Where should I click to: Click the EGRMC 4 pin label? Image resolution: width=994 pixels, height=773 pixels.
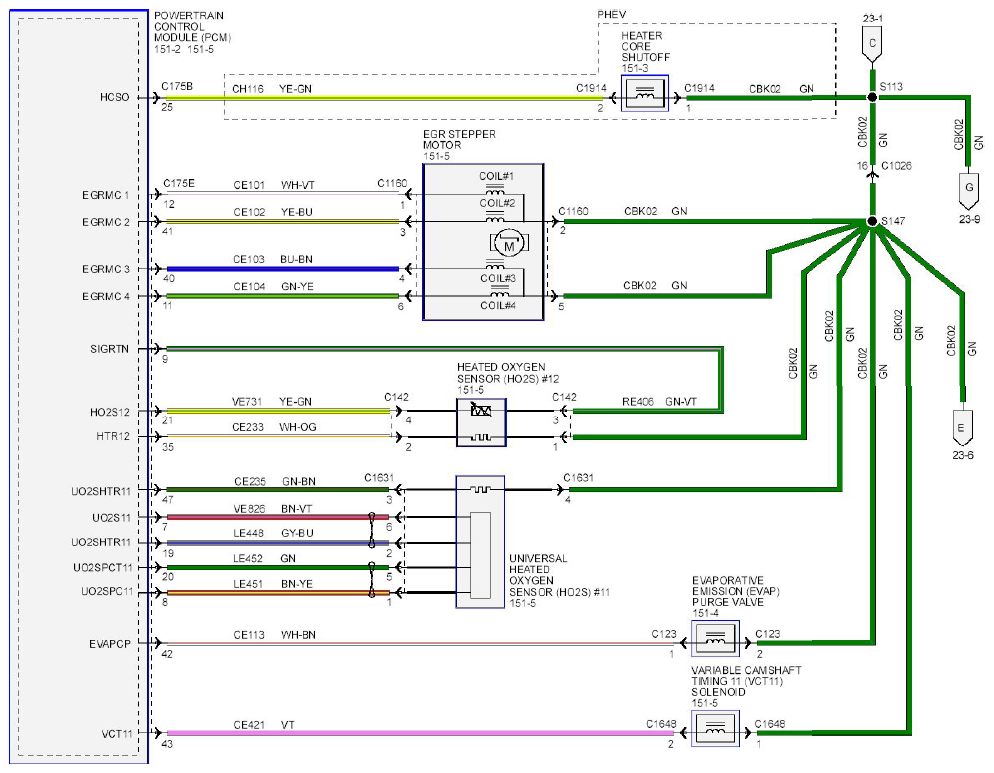[105, 296]
